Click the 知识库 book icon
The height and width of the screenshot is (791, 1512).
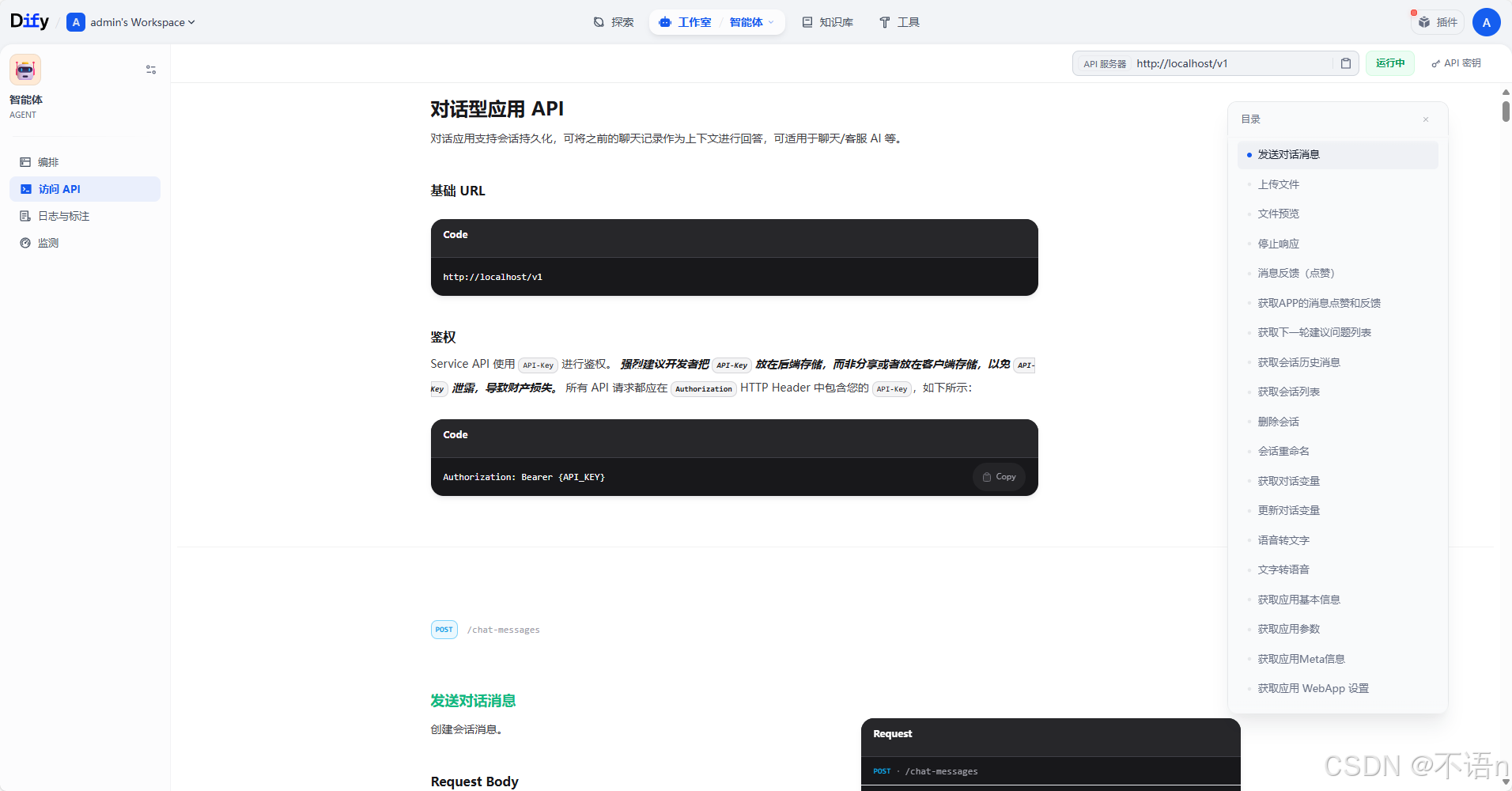coord(807,22)
